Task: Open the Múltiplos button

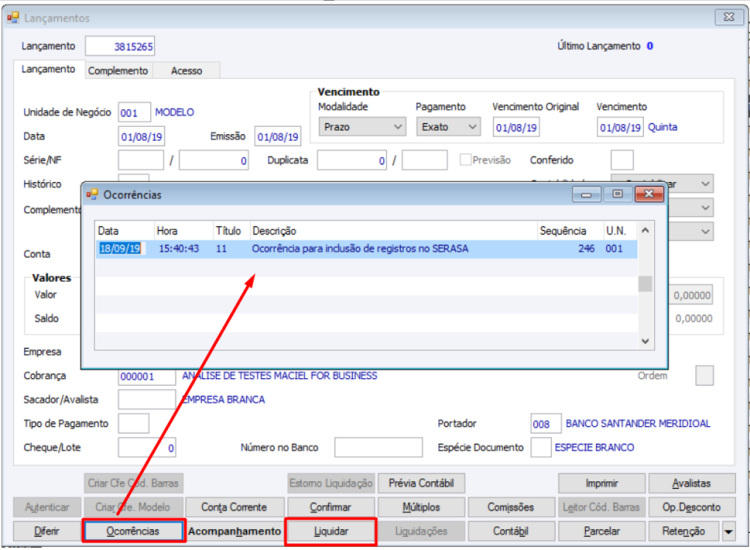Action: (421, 507)
